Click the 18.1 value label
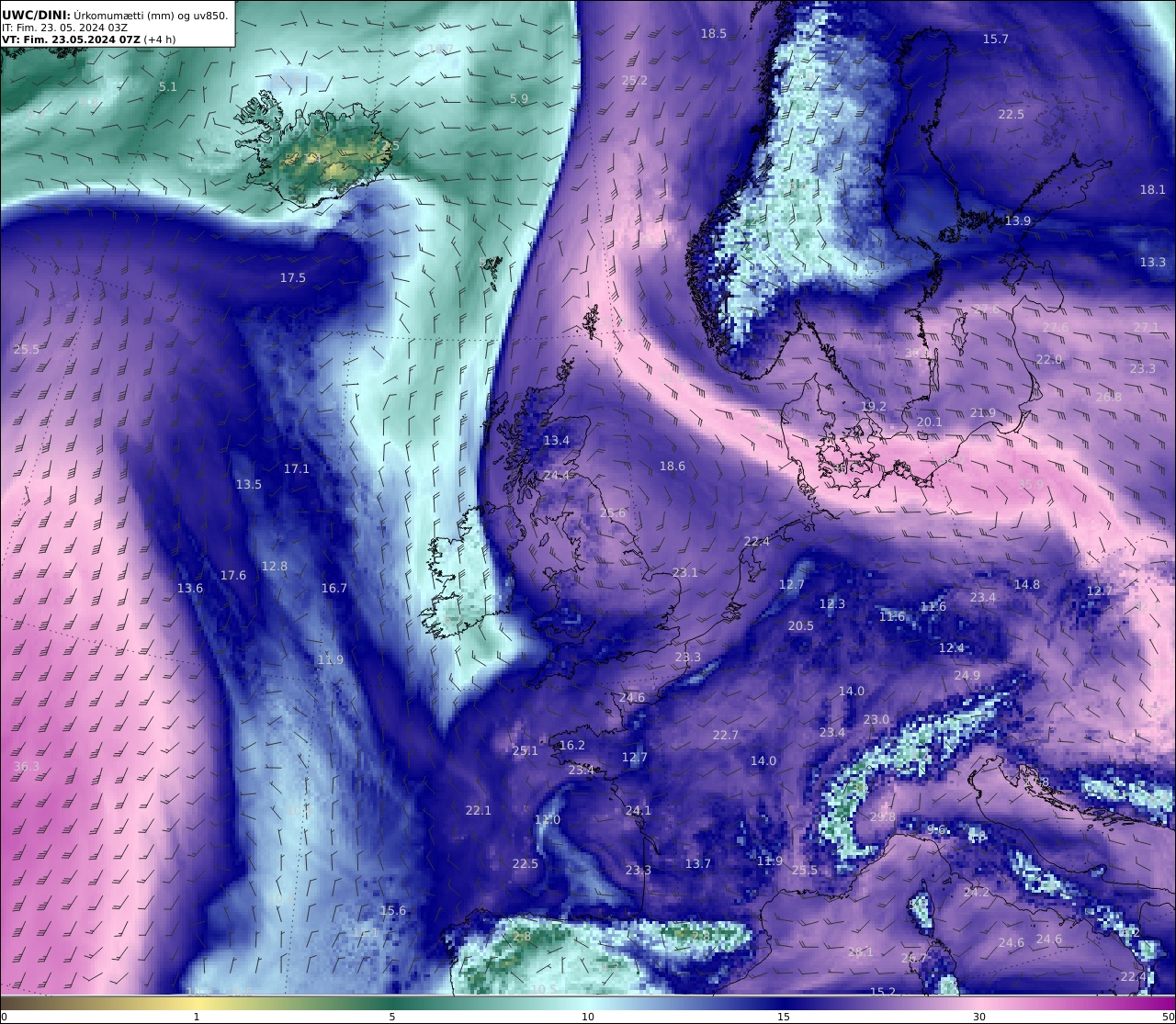This screenshot has width=1176, height=1024. click(x=1153, y=189)
